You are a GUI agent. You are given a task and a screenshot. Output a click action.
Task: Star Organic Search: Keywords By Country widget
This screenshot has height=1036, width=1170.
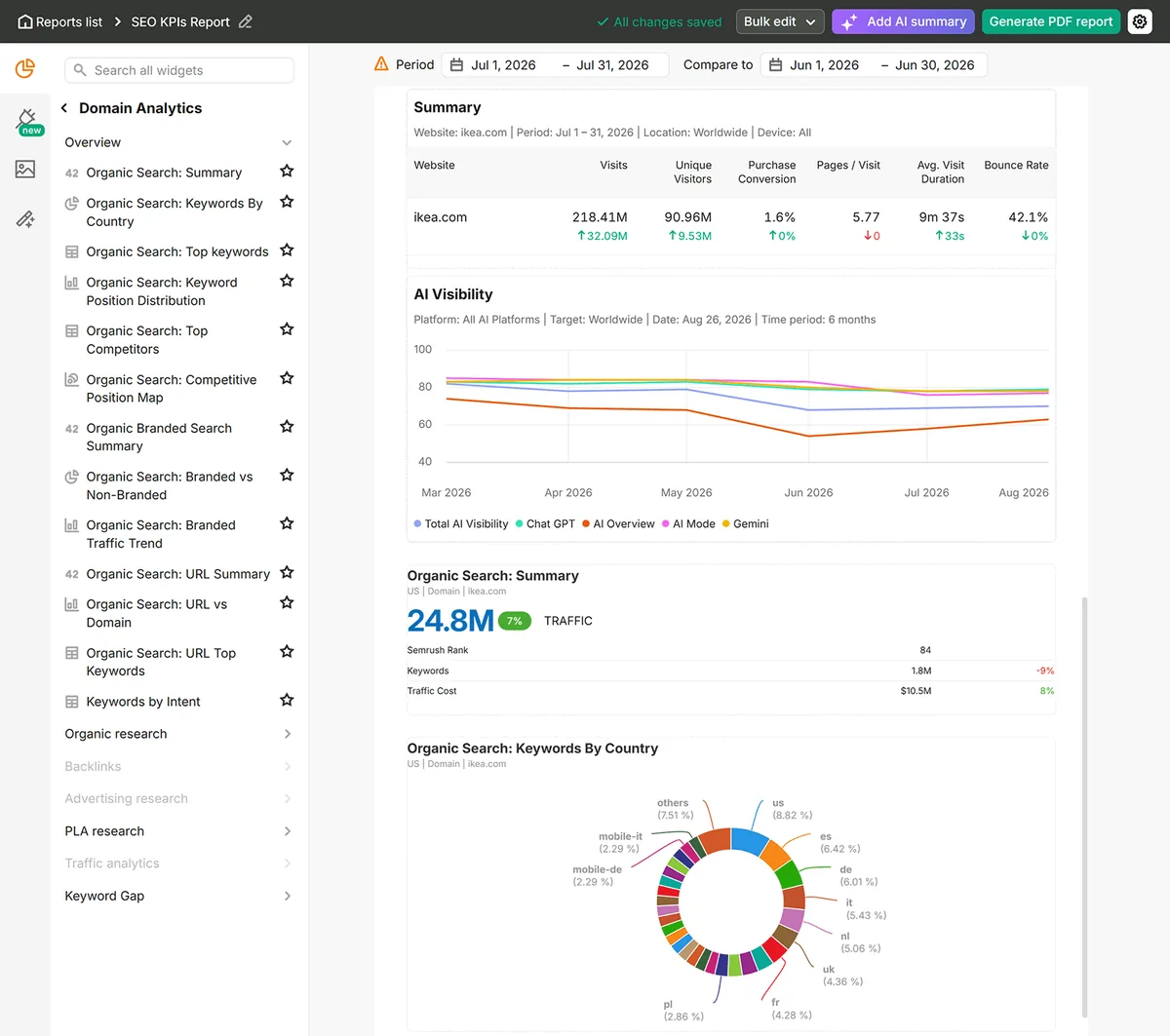pos(287,202)
